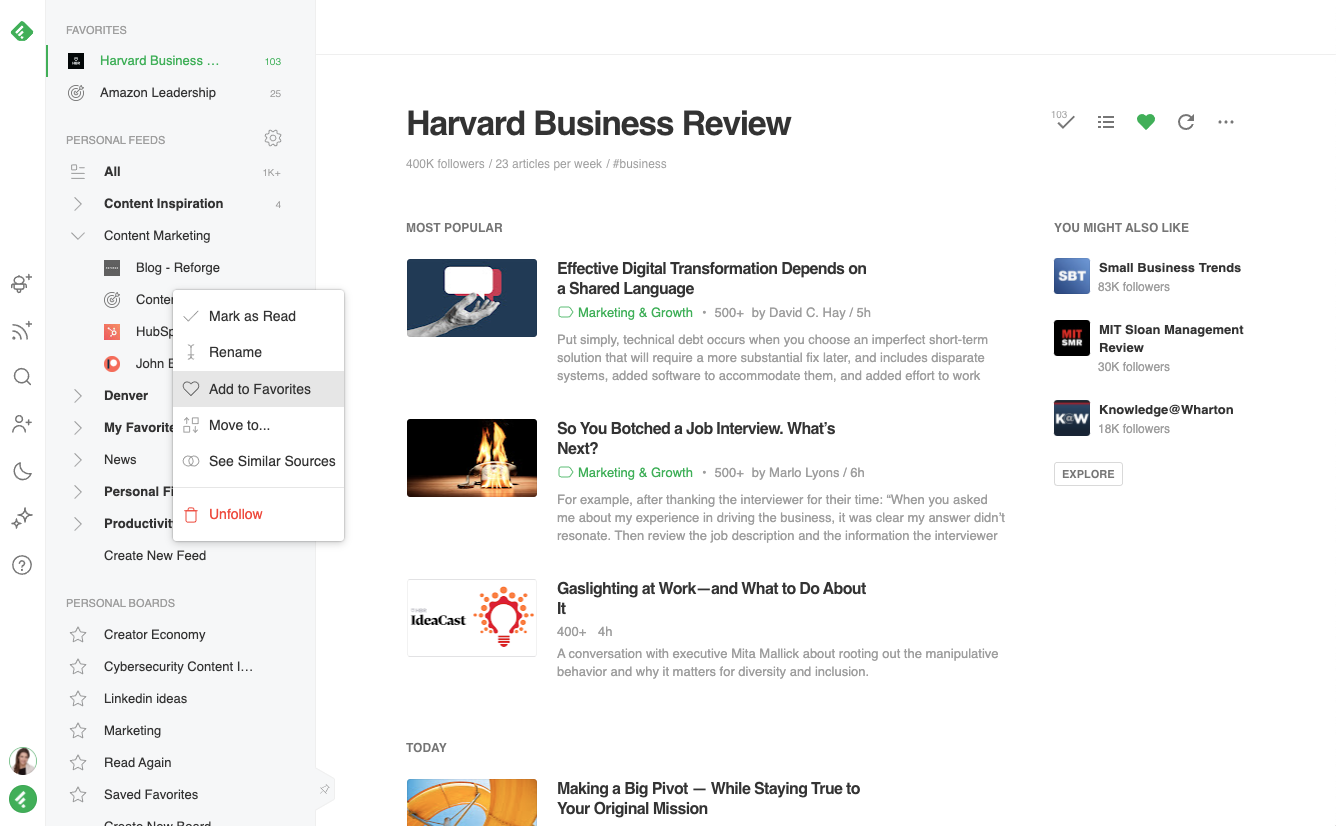Select See Similar Sources menu item

pos(258,461)
